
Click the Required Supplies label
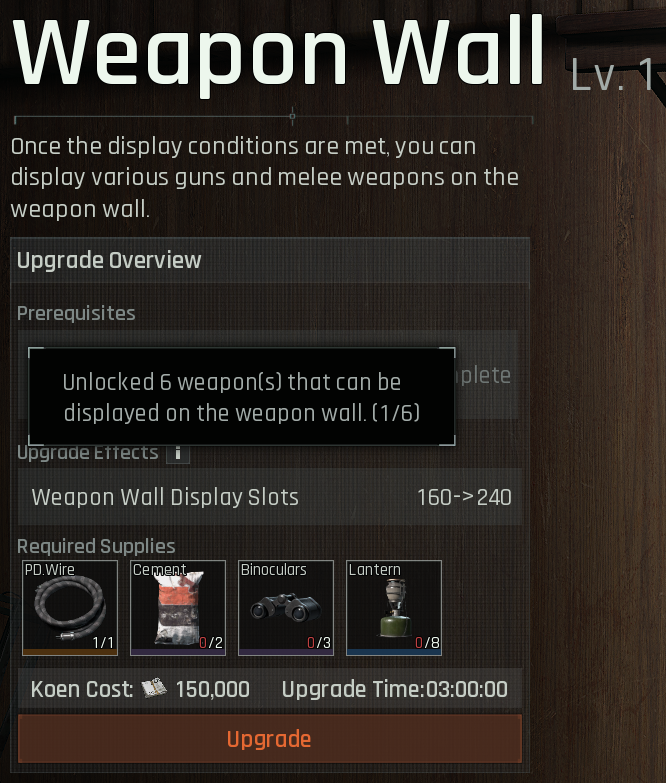(96, 546)
